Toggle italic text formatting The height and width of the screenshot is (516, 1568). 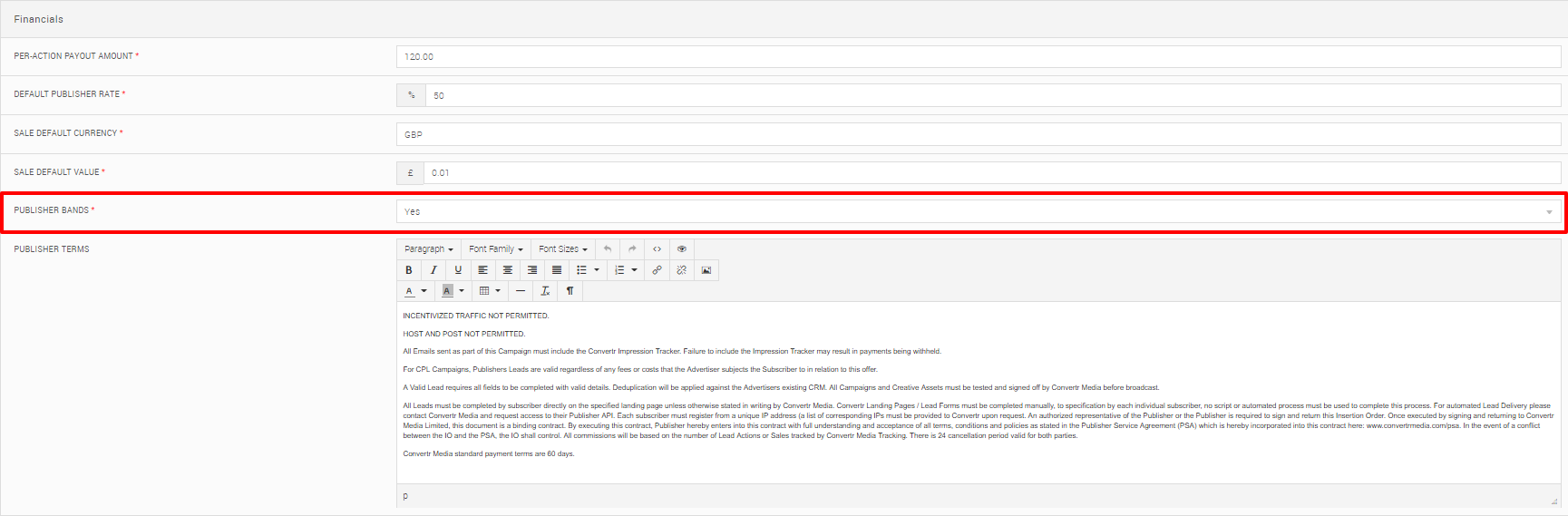(x=433, y=270)
